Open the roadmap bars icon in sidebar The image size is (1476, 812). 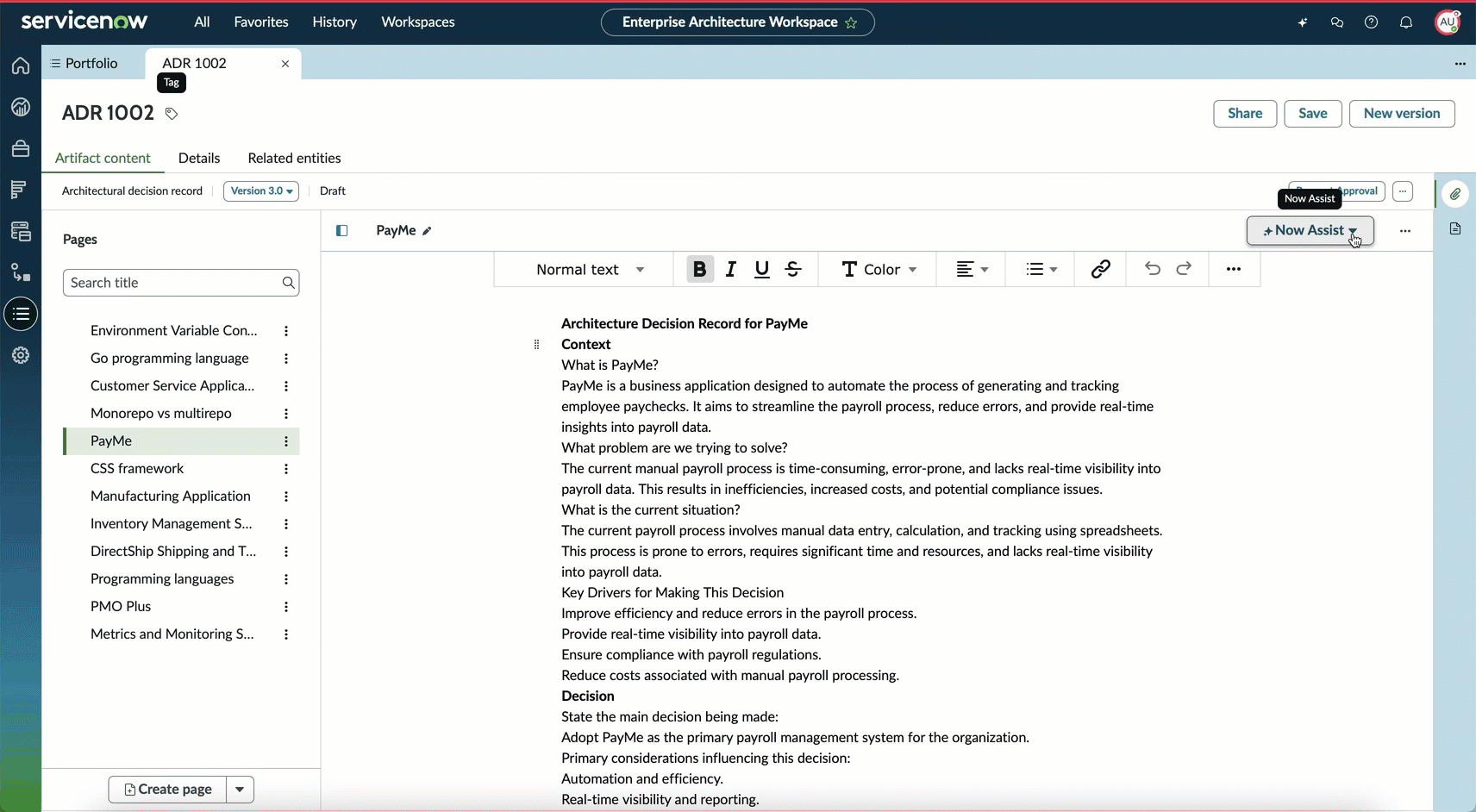pos(21,190)
